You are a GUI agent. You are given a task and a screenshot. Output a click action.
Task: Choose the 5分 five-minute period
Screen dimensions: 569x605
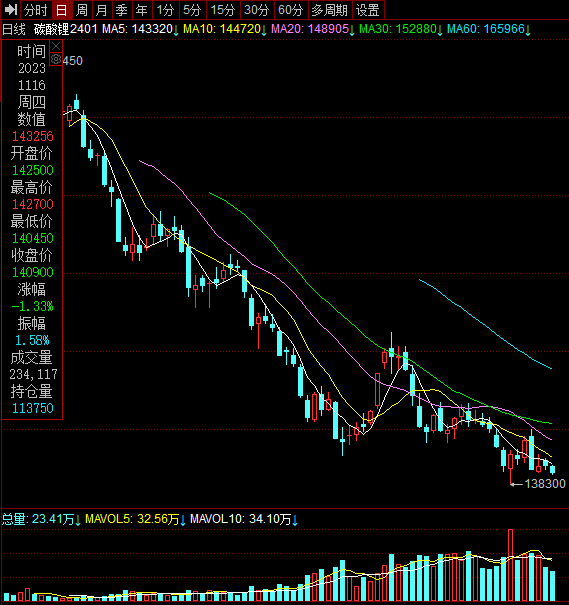pyautogui.click(x=192, y=10)
